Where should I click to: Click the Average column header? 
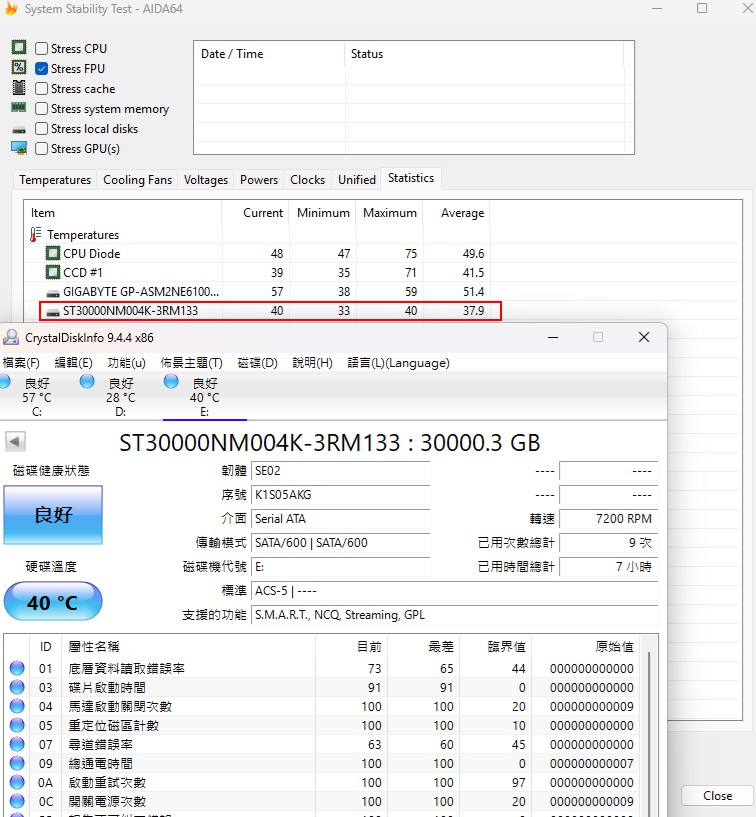pyautogui.click(x=456, y=213)
